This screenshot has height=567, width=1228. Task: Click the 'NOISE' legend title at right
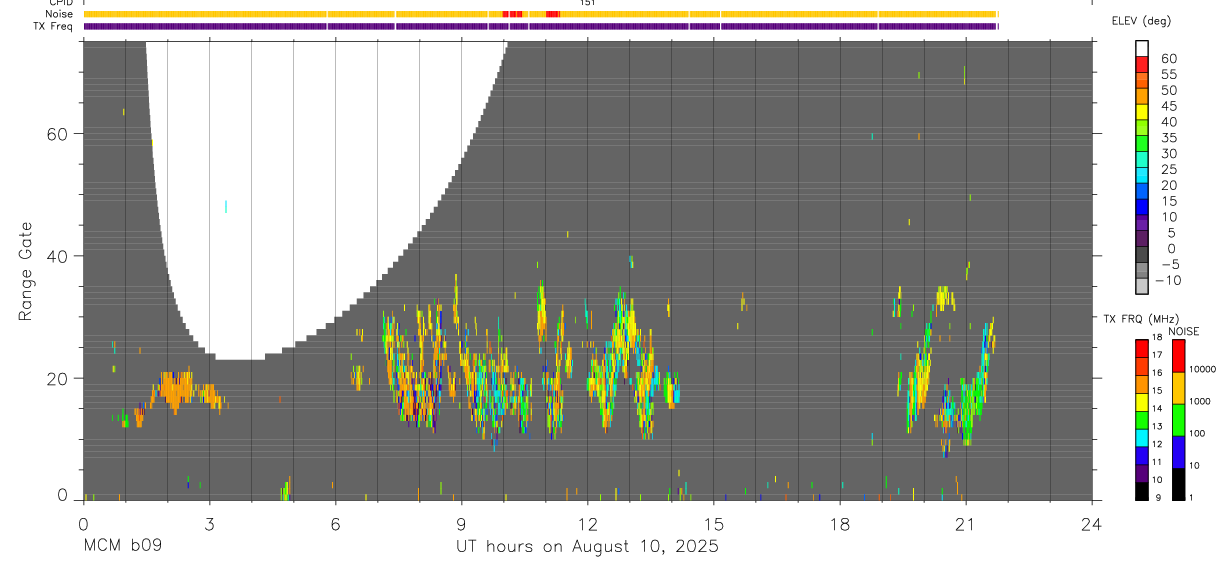(x=1183, y=331)
